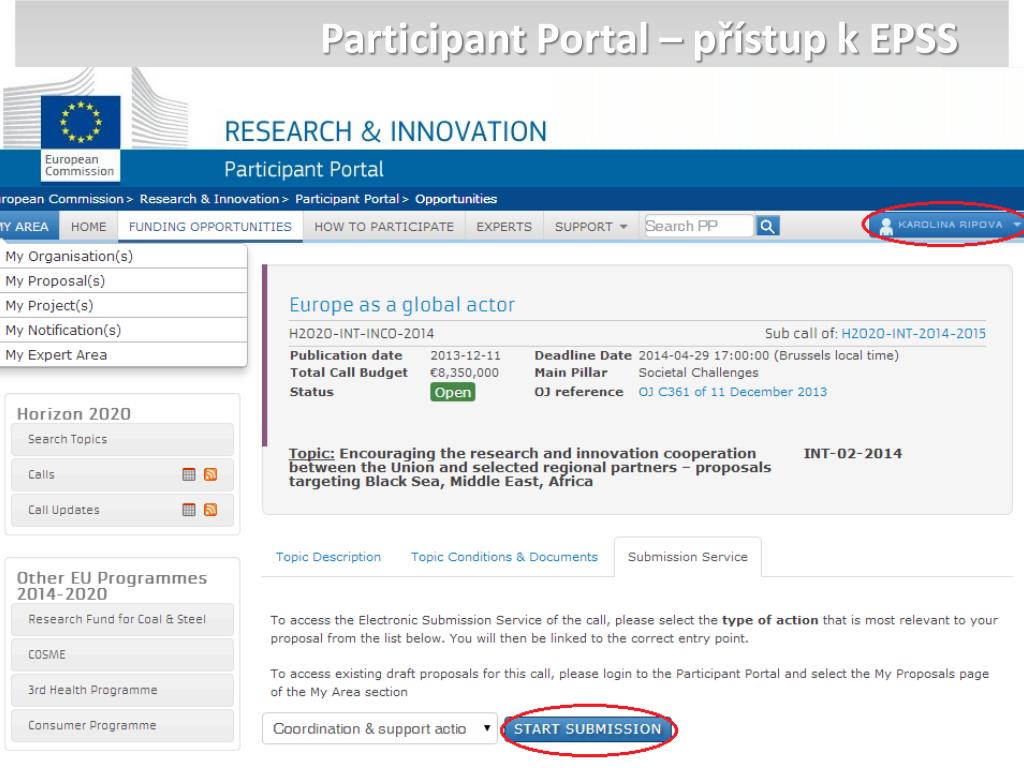Image resolution: width=1024 pixels, height=768 pixels.
Task: Open the Calls sidebar item
Action: 122,475
